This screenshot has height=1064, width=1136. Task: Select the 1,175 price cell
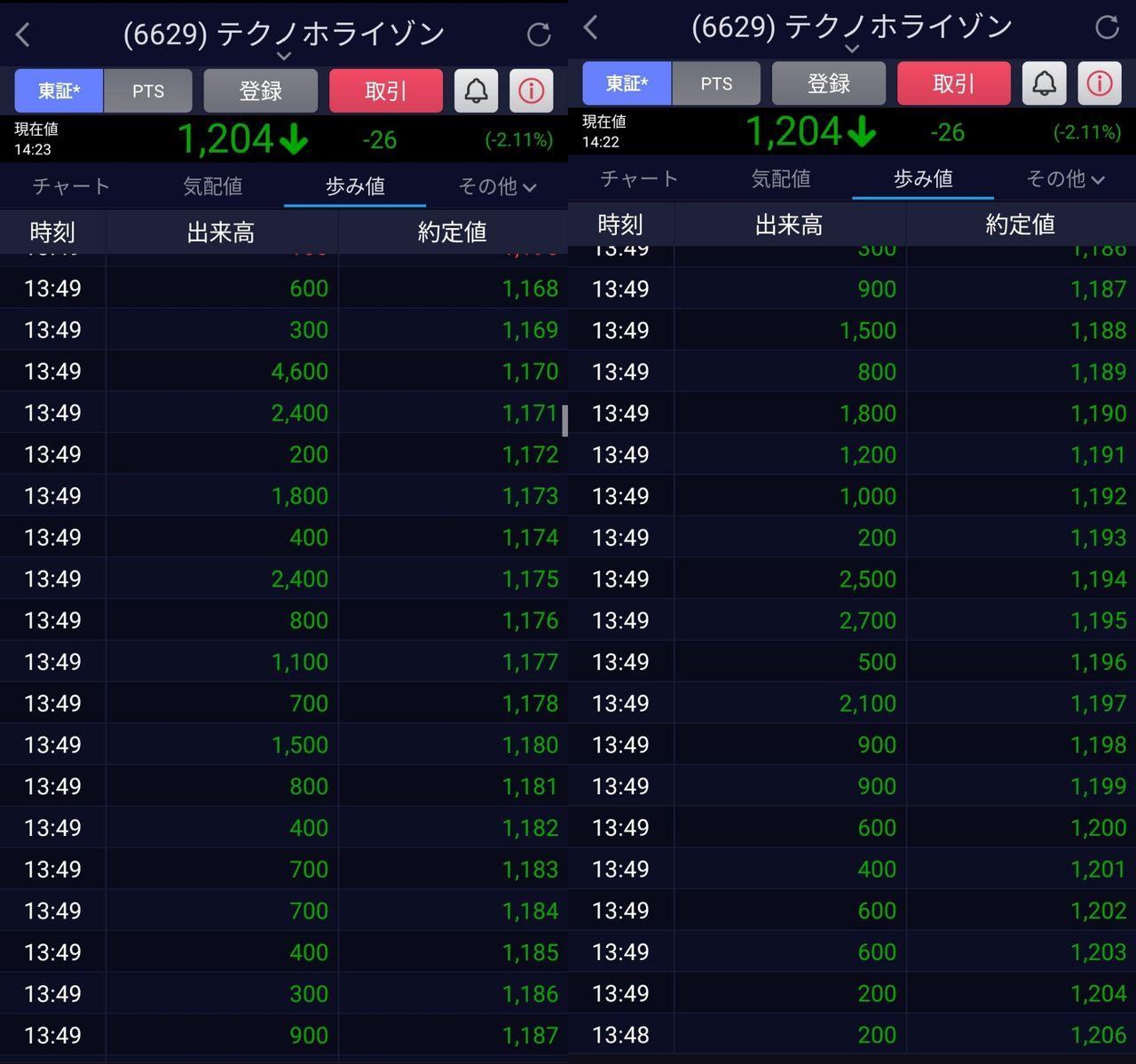coord(453,579)
